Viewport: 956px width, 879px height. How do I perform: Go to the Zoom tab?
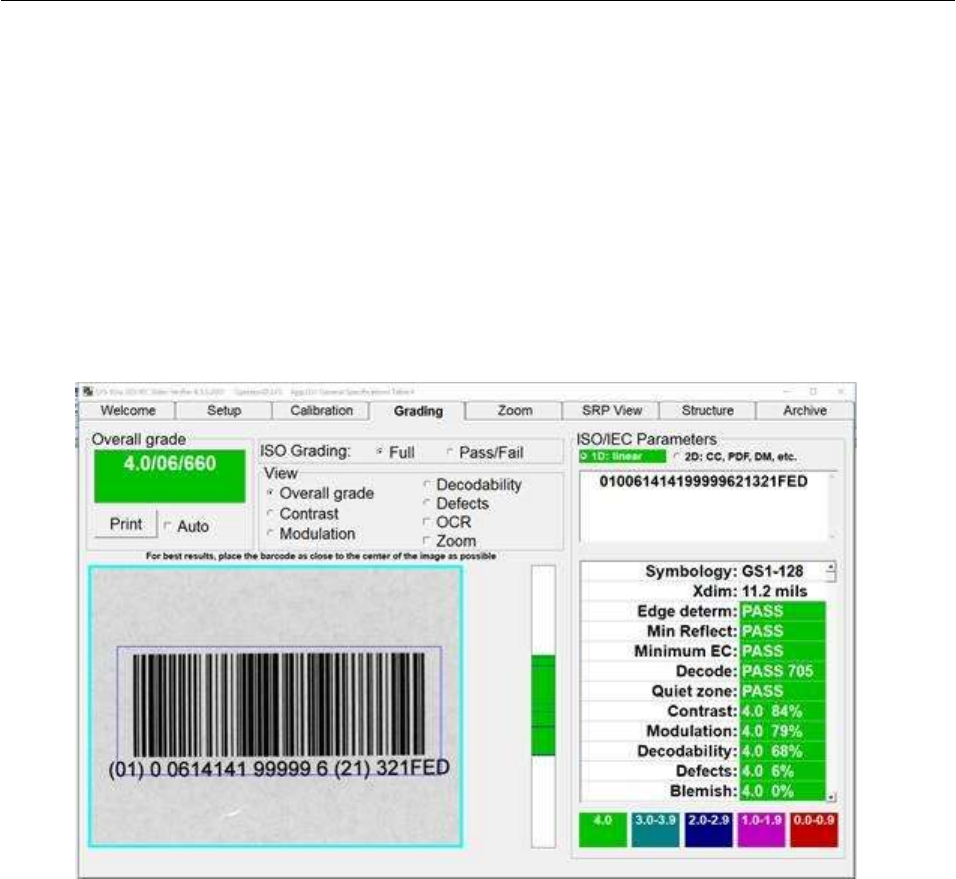pyautogui.click(x=515, y=411)
